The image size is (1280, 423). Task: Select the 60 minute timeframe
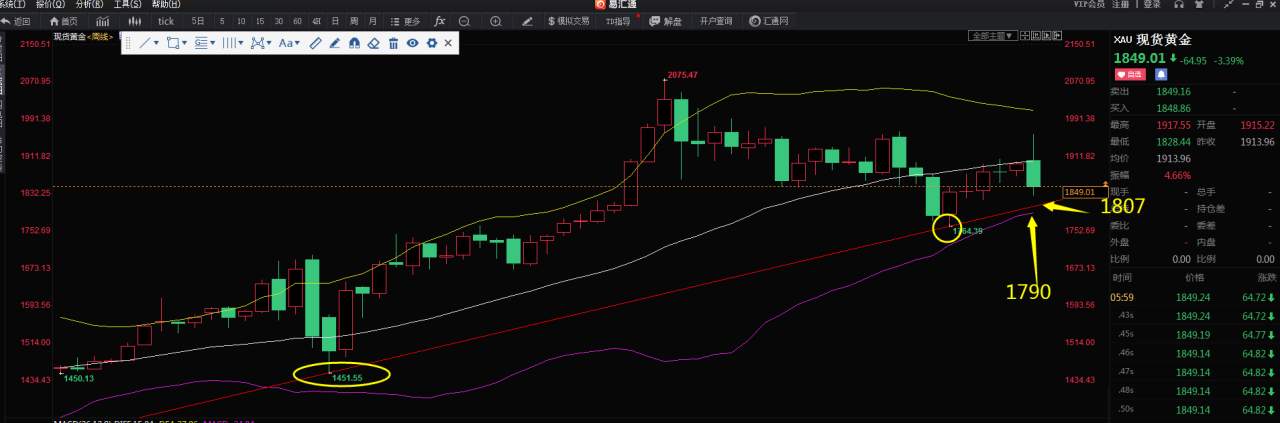pos(297,21)
